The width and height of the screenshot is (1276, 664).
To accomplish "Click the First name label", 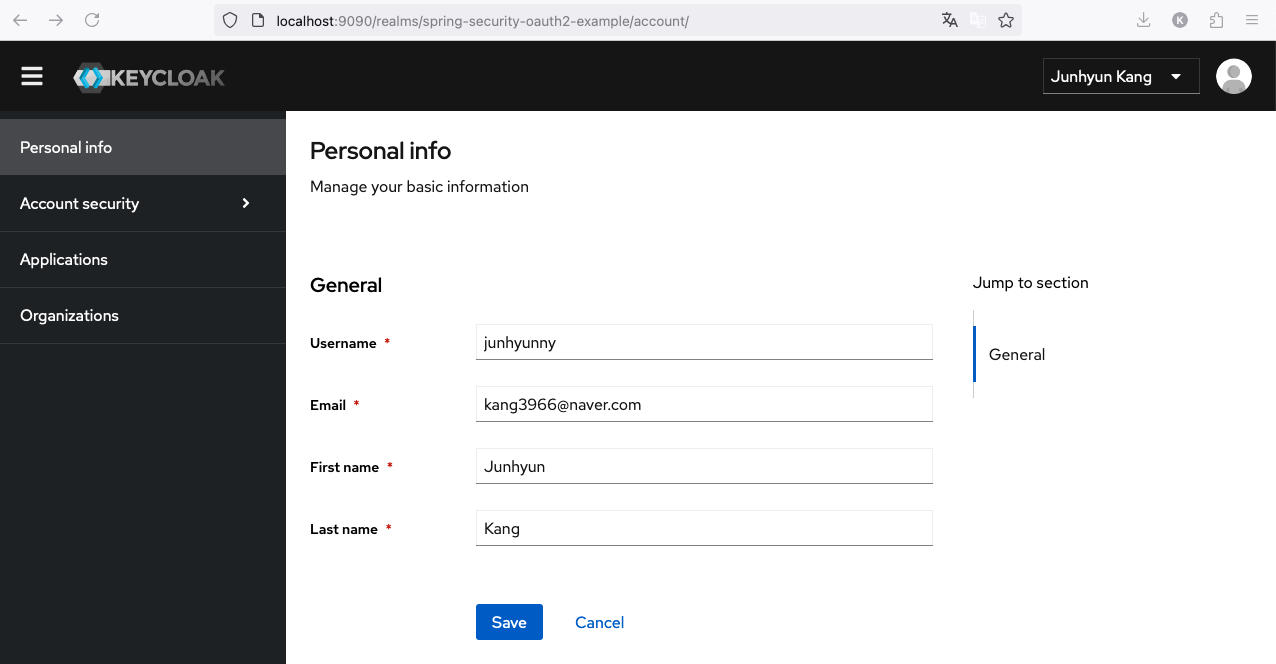I will point(345,467).
